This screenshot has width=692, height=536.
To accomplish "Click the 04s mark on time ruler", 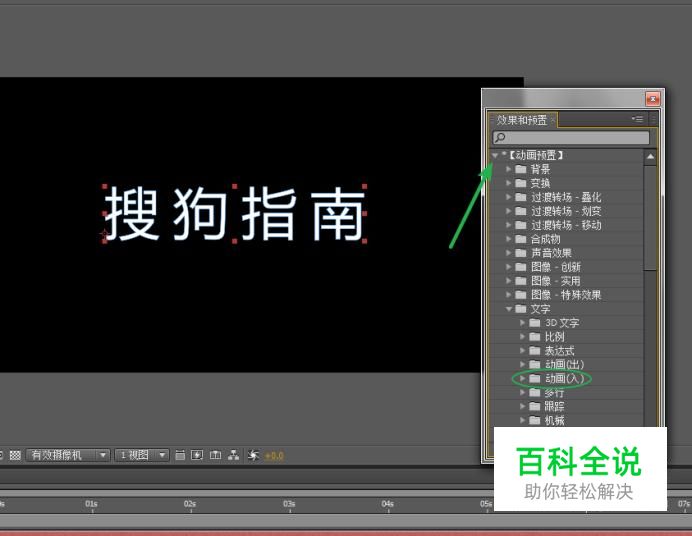I will [x=387, y=504].
